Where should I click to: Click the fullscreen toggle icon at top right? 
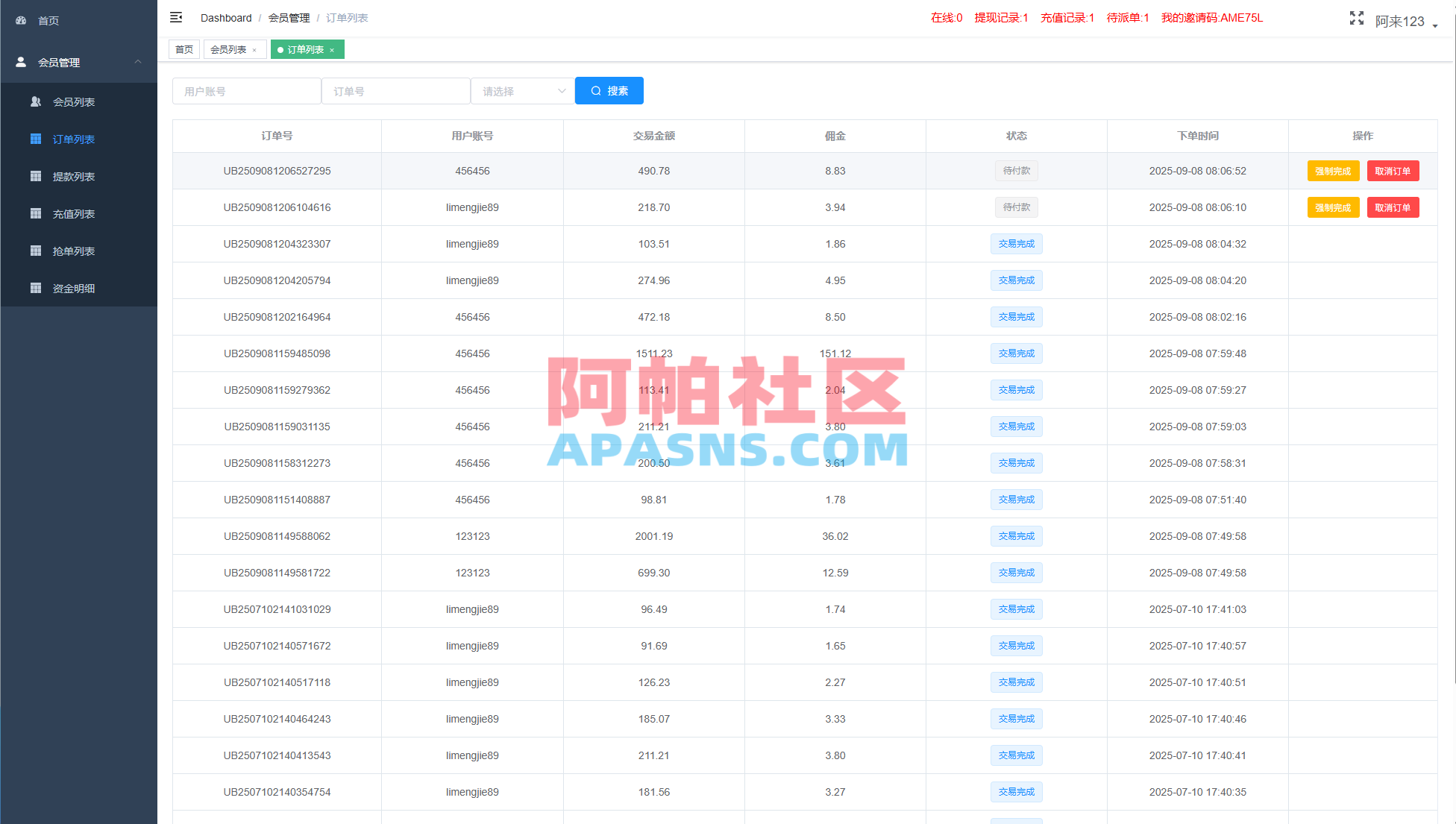tap(1356, 18)
